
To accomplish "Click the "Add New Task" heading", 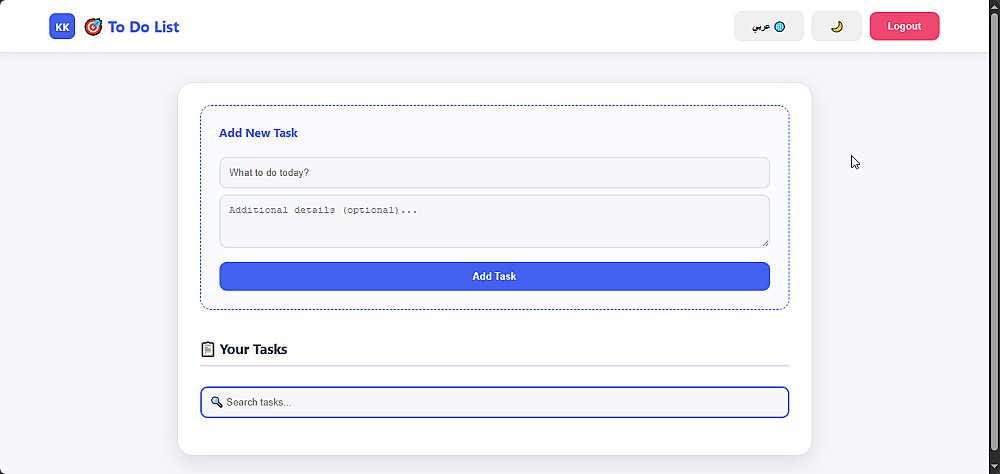I will [258, 133].
